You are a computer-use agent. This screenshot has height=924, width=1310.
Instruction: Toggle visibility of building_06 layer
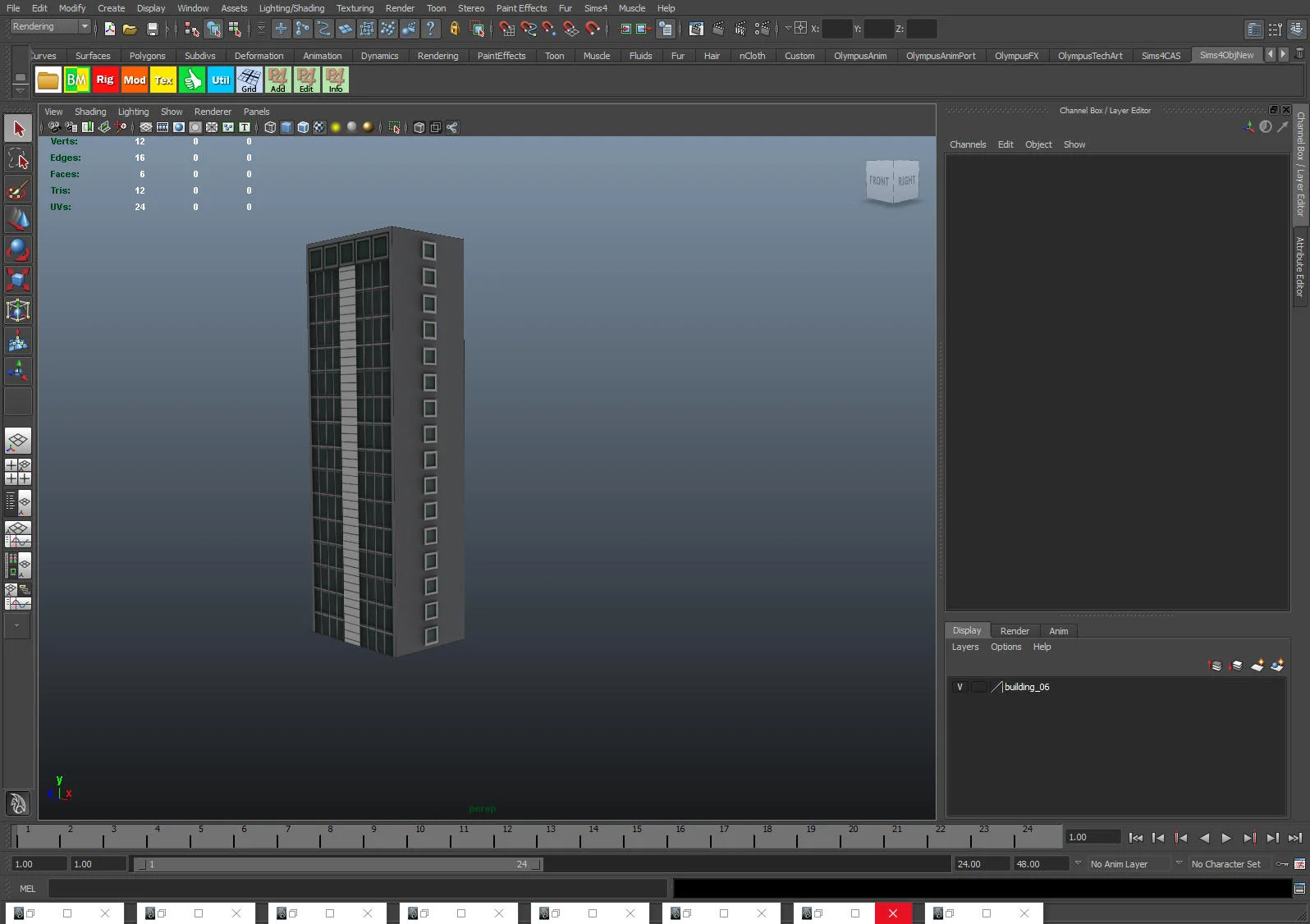click(960, 687)
